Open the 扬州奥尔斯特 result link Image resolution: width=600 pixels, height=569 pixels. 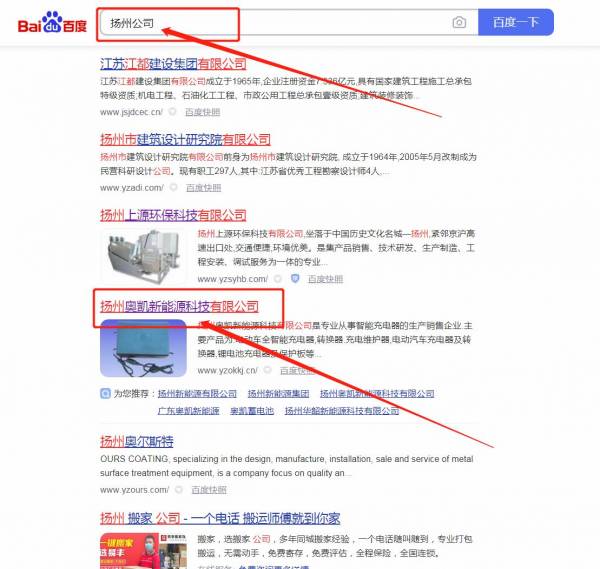click(137, 441)
